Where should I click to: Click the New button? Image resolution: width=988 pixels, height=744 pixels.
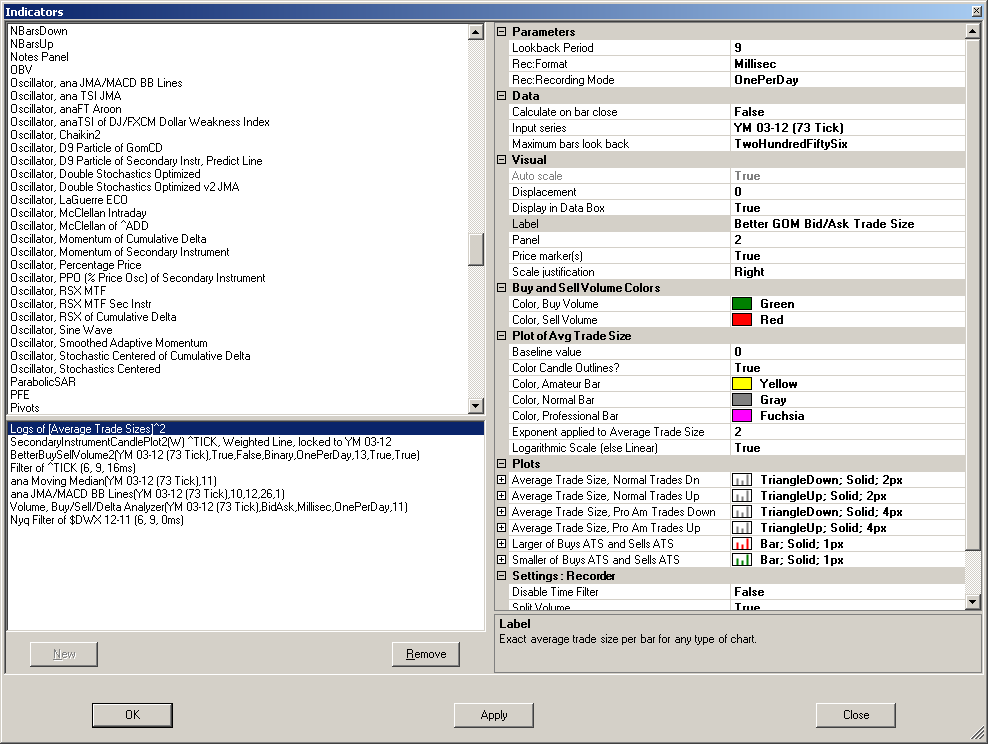click(64, 654)
